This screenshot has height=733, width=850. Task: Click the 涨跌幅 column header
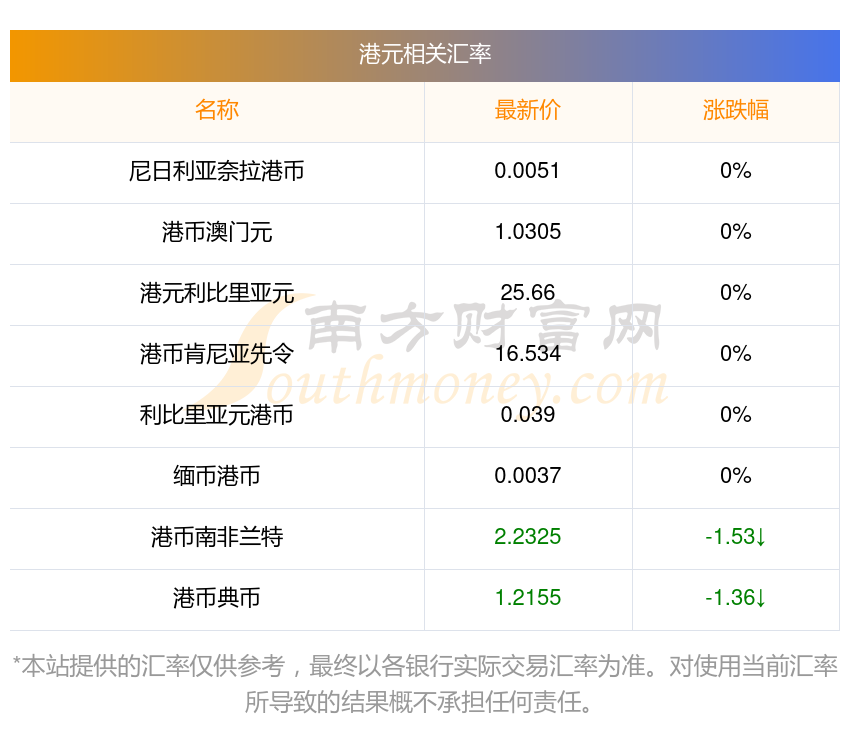click(x=736, y=110)
